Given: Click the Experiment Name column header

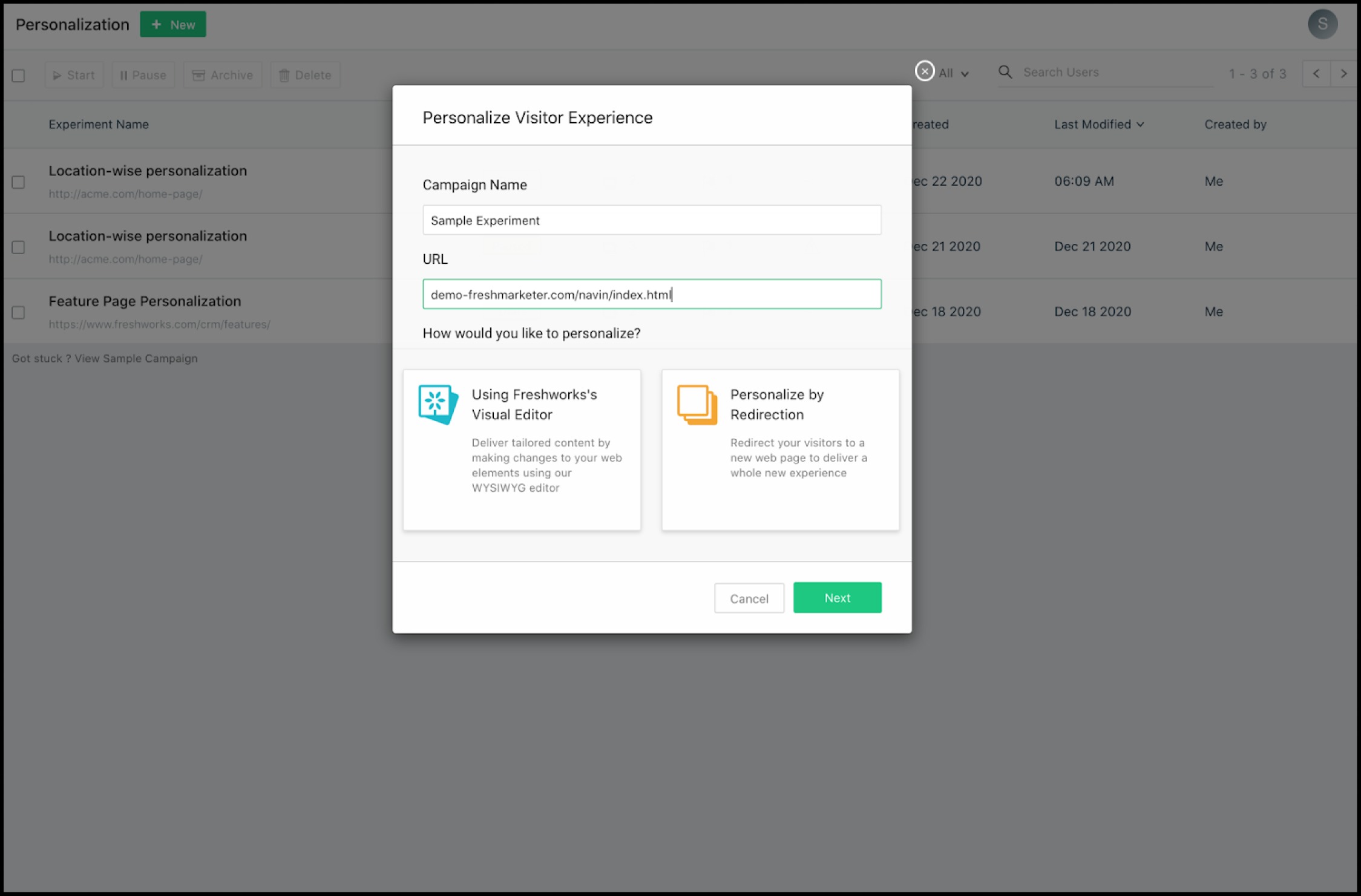Looking at the screenshot, I should coord(99,124).
